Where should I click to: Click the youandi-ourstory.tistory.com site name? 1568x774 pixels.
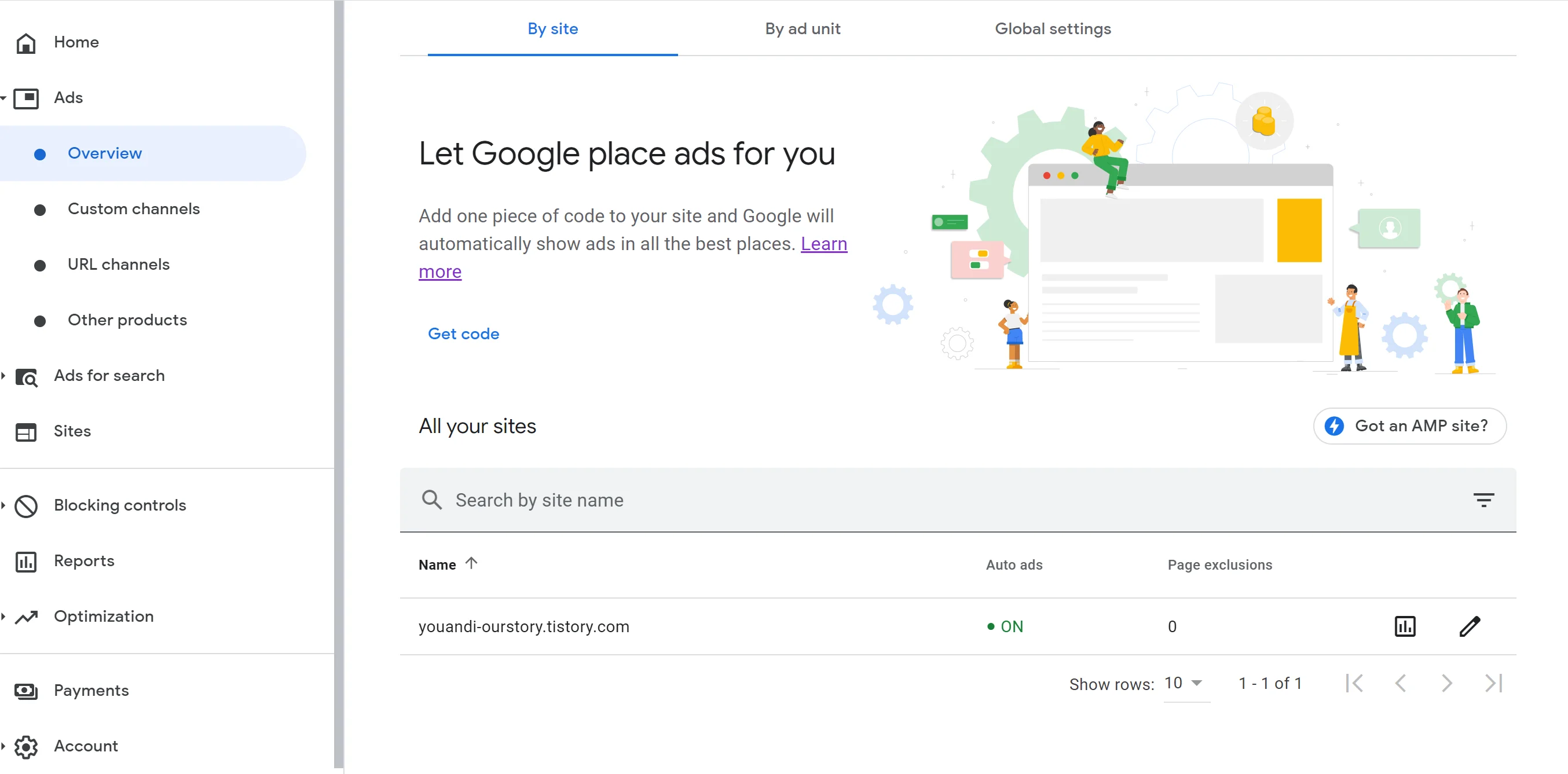click(523, 627)
